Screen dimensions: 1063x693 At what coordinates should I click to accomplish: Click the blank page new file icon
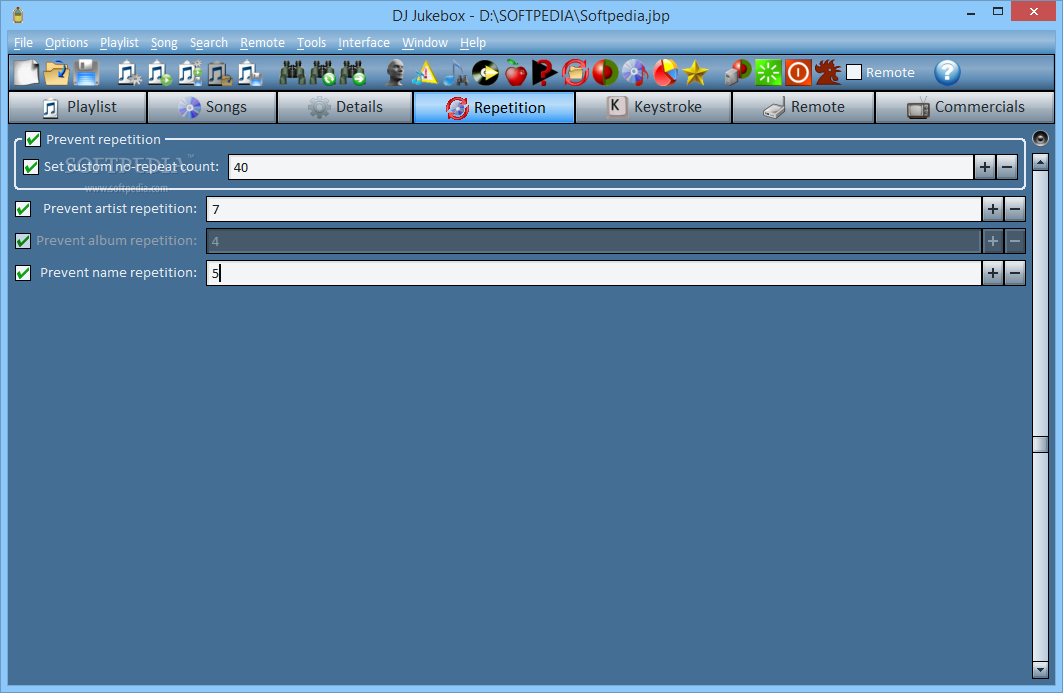26,73
